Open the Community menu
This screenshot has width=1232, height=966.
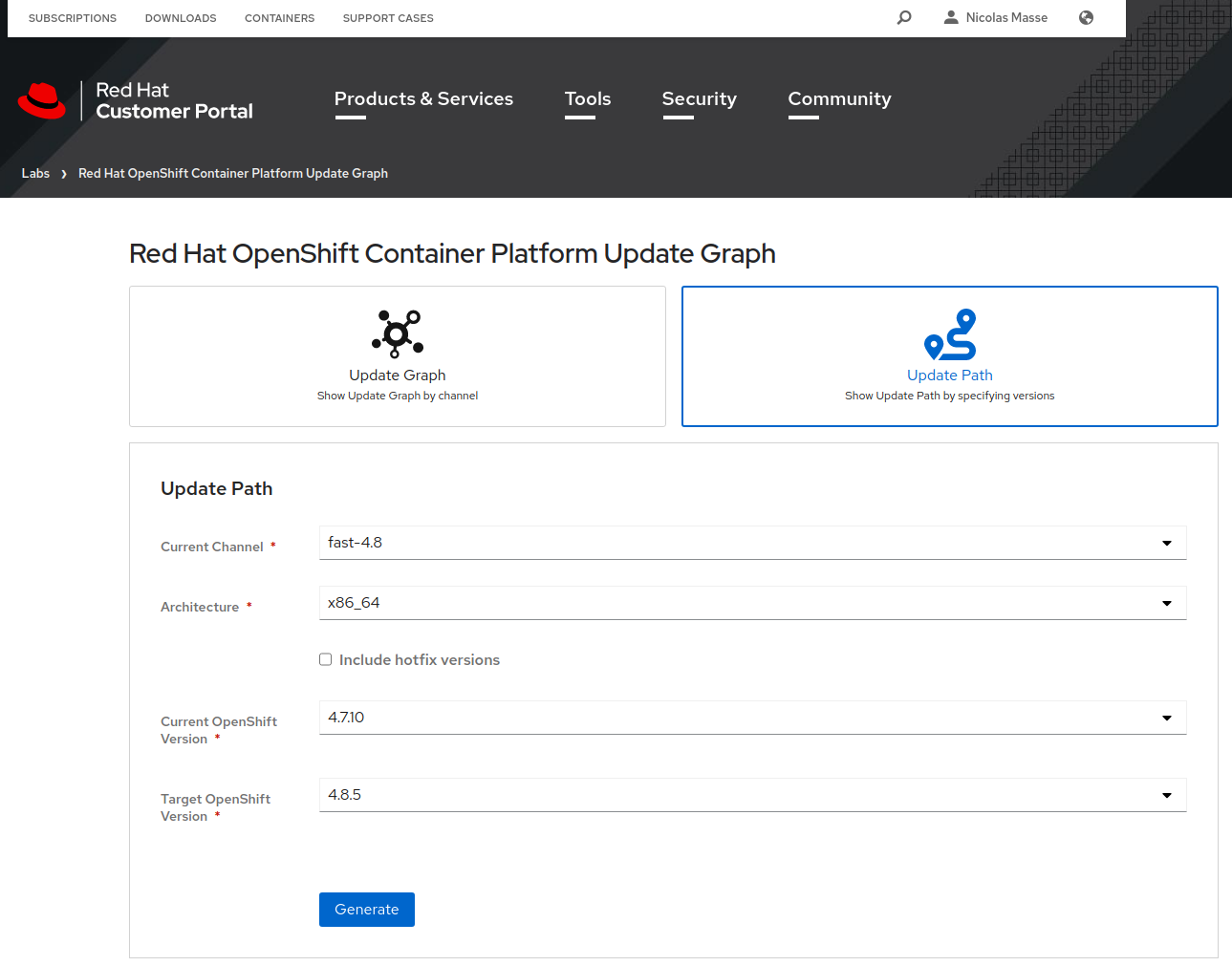(838, 99)
